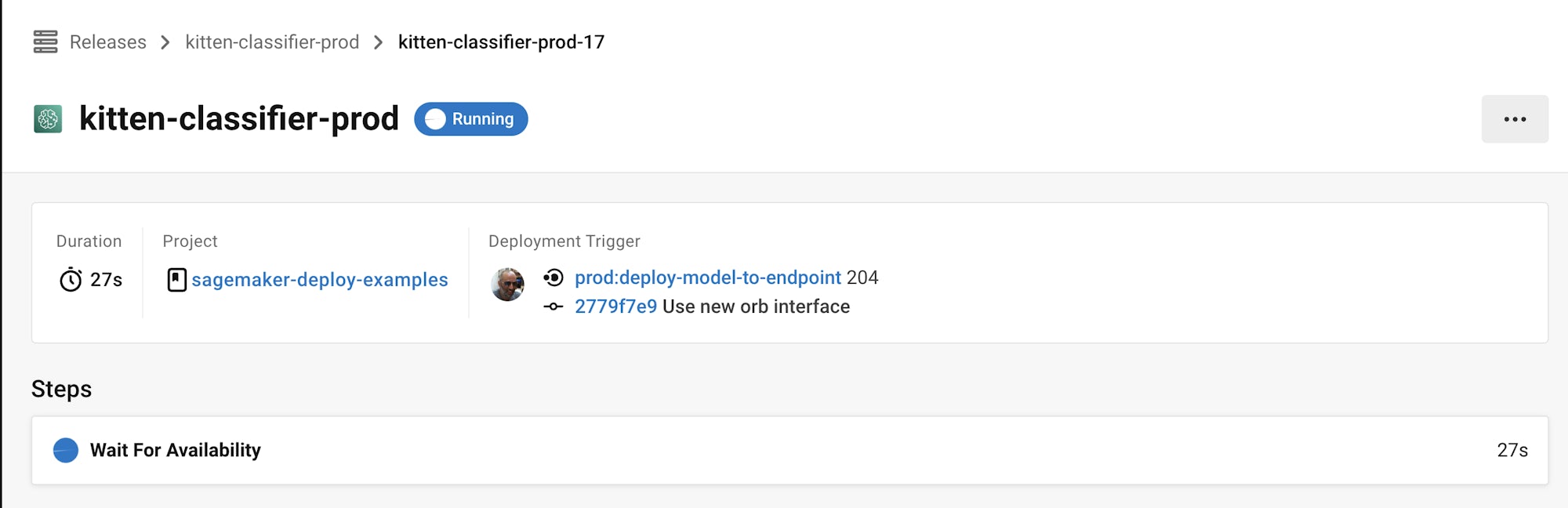1568x508 pixels.
Task: Select kitten-classifier-prod-17 in the breadcrumb
Action: coord(499,42)
